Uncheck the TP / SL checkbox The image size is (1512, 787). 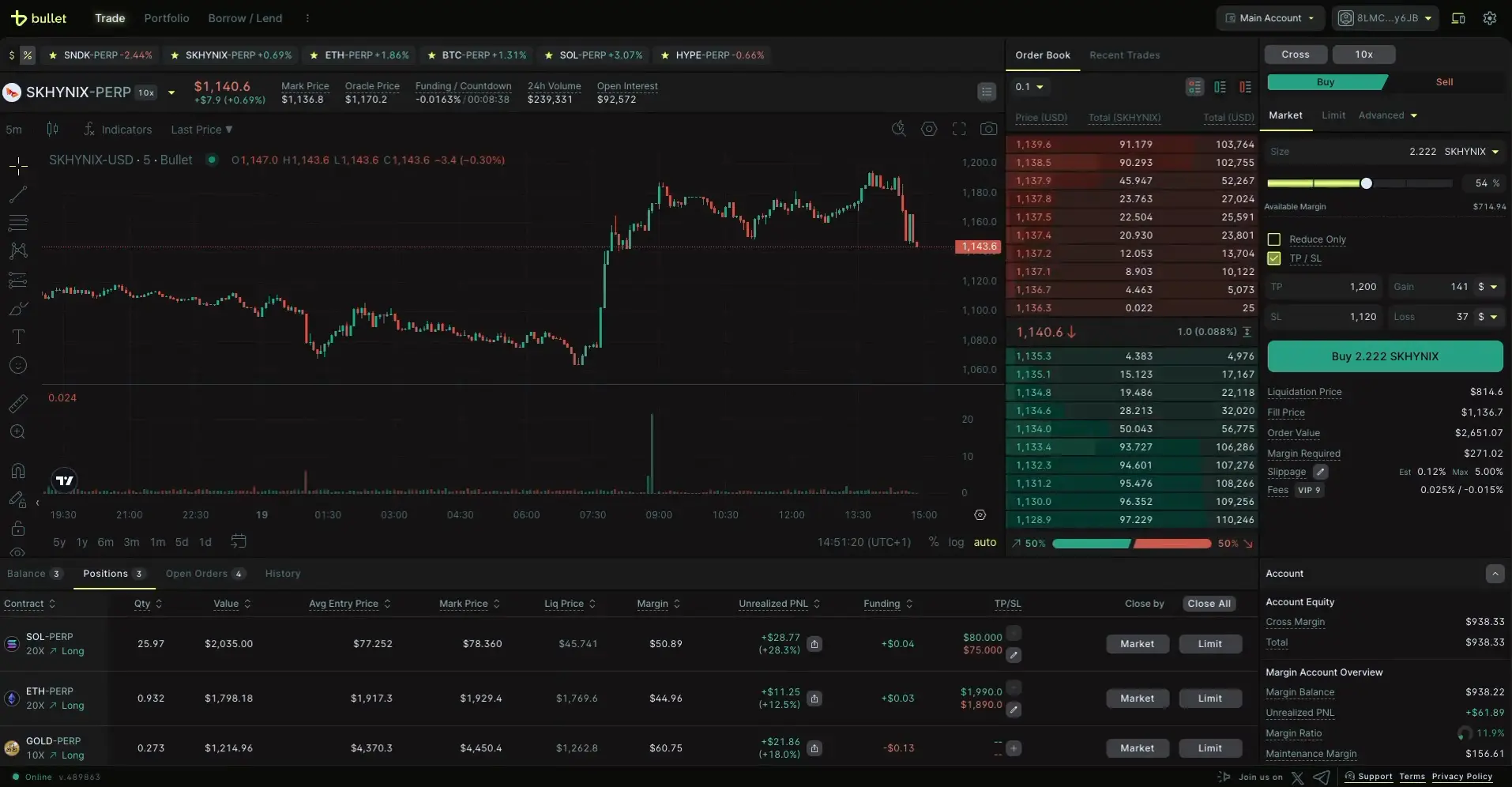1274,258
